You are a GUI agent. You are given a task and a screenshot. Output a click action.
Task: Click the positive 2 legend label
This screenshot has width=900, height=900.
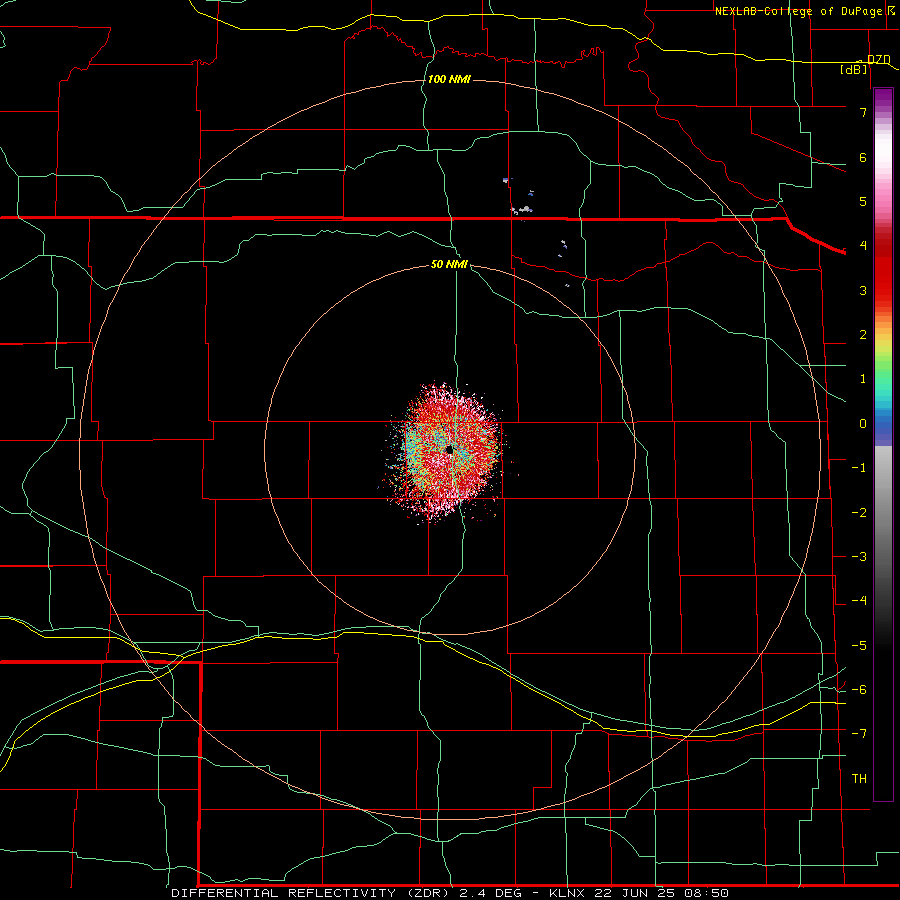tap(863, 335)
